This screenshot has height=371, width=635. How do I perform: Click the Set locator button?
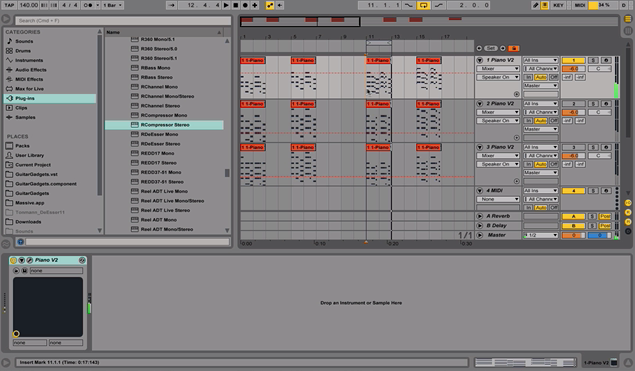(490, 48)
